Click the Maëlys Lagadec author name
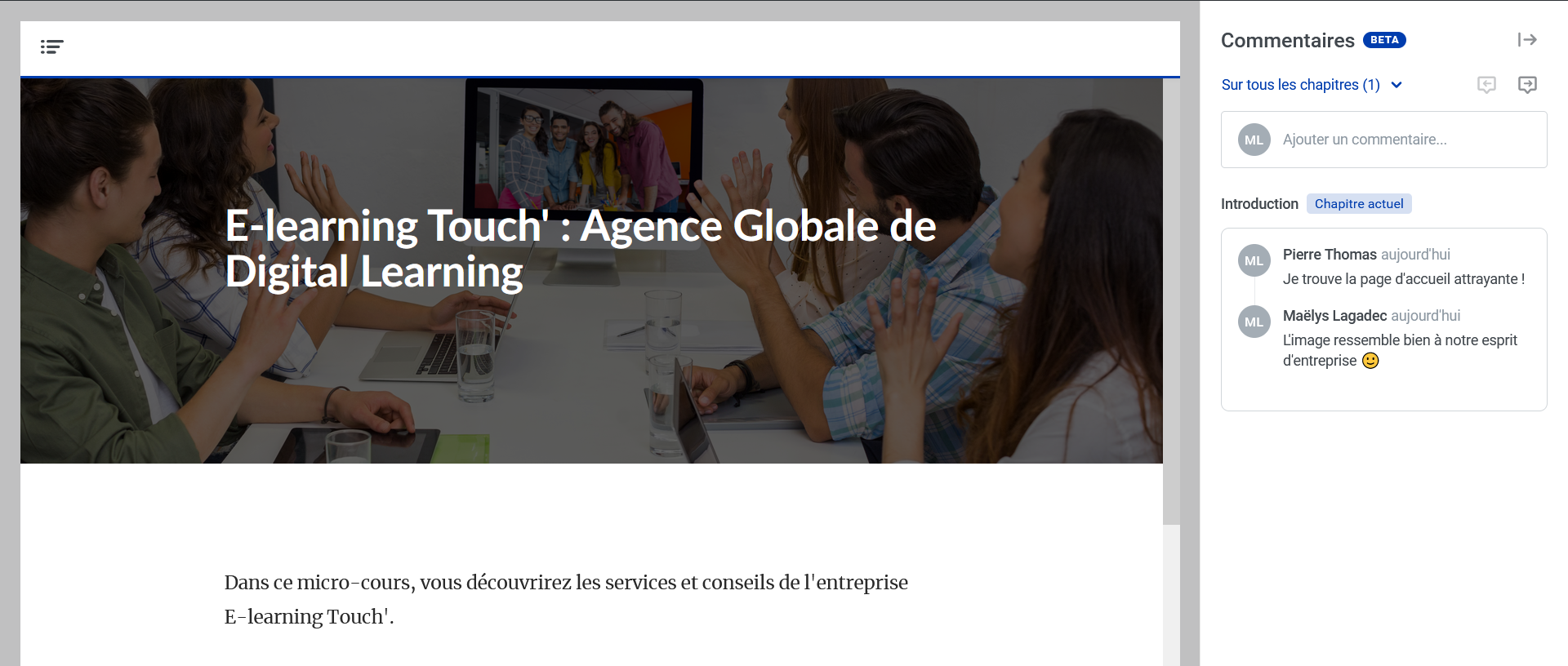 [x=1334, y=316]
